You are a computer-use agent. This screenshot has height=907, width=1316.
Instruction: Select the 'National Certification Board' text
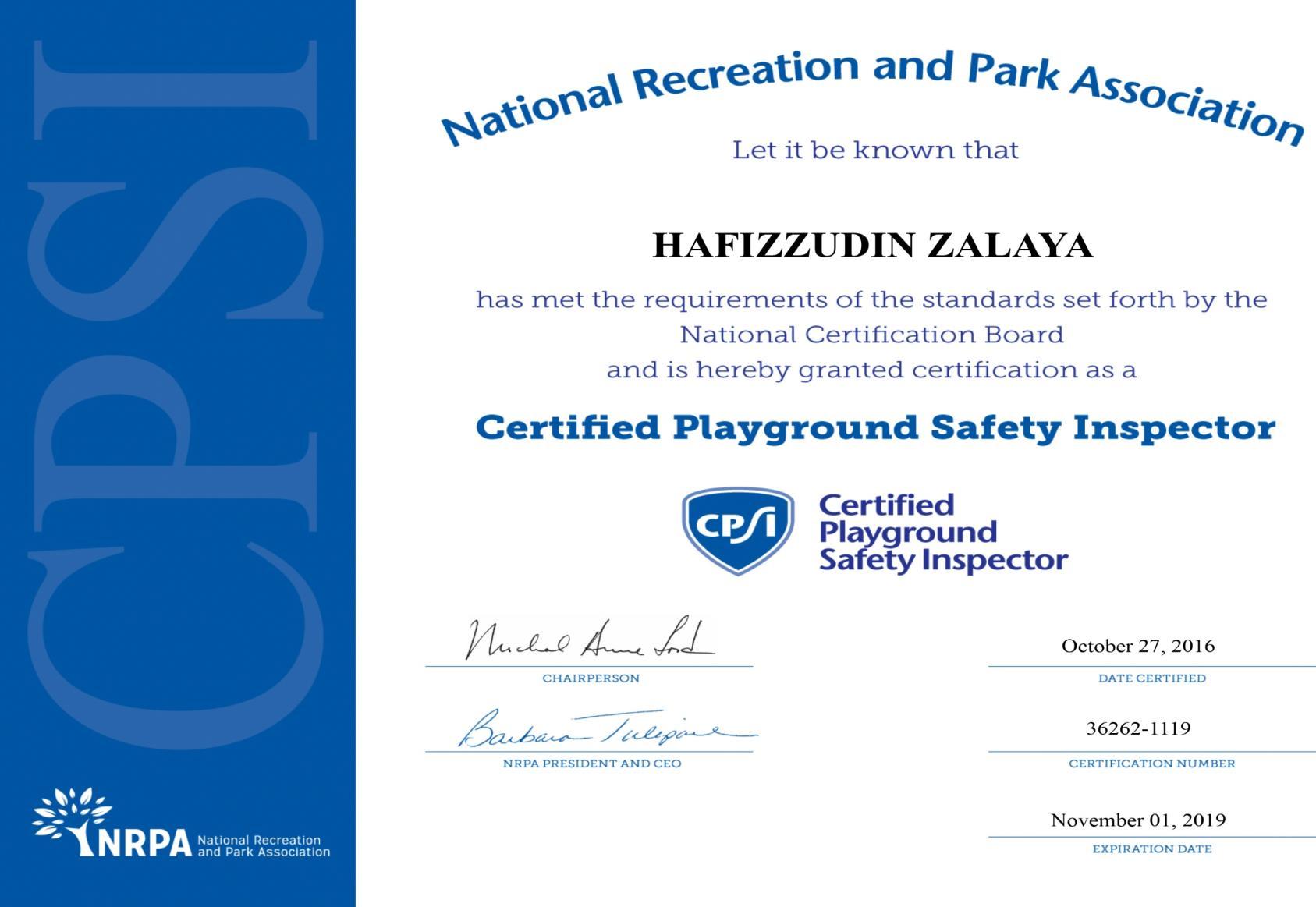[x=871, y=335]
